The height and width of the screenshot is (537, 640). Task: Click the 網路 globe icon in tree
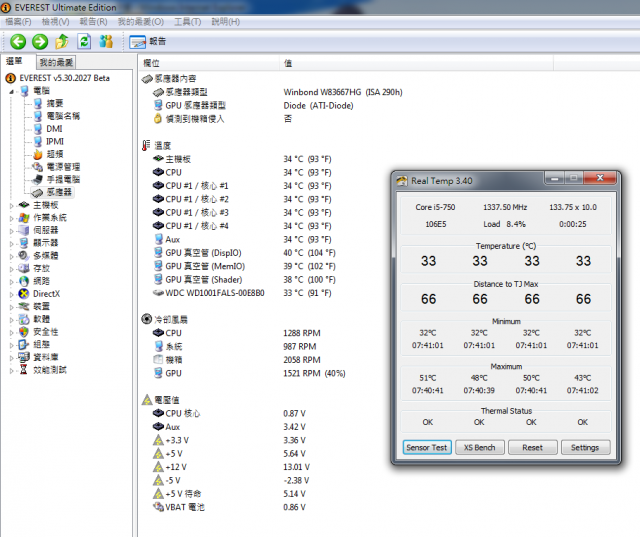coord(24,281)
